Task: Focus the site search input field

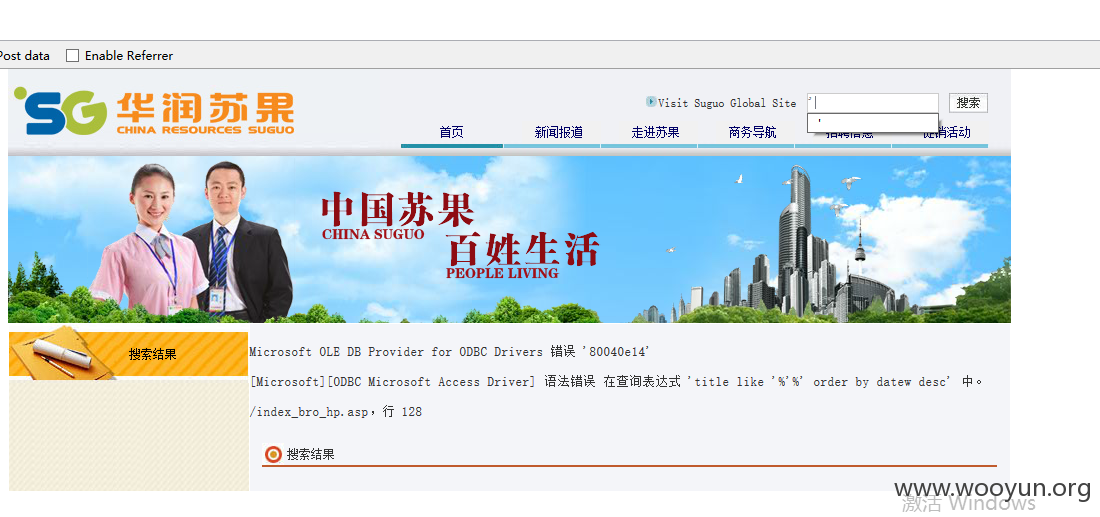Action: click(872, 103)
